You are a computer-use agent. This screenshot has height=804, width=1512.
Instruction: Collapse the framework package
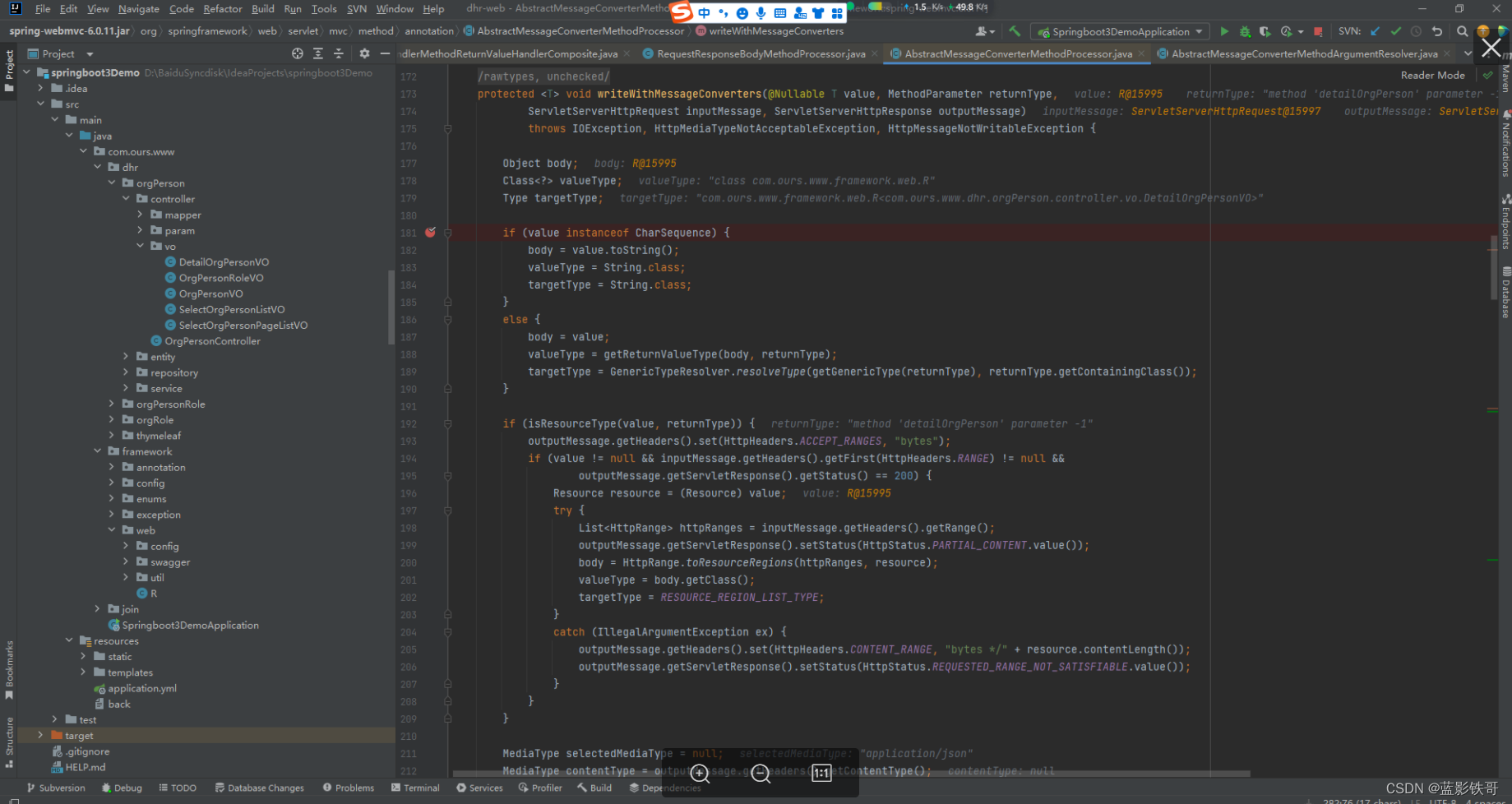point(97,451)
